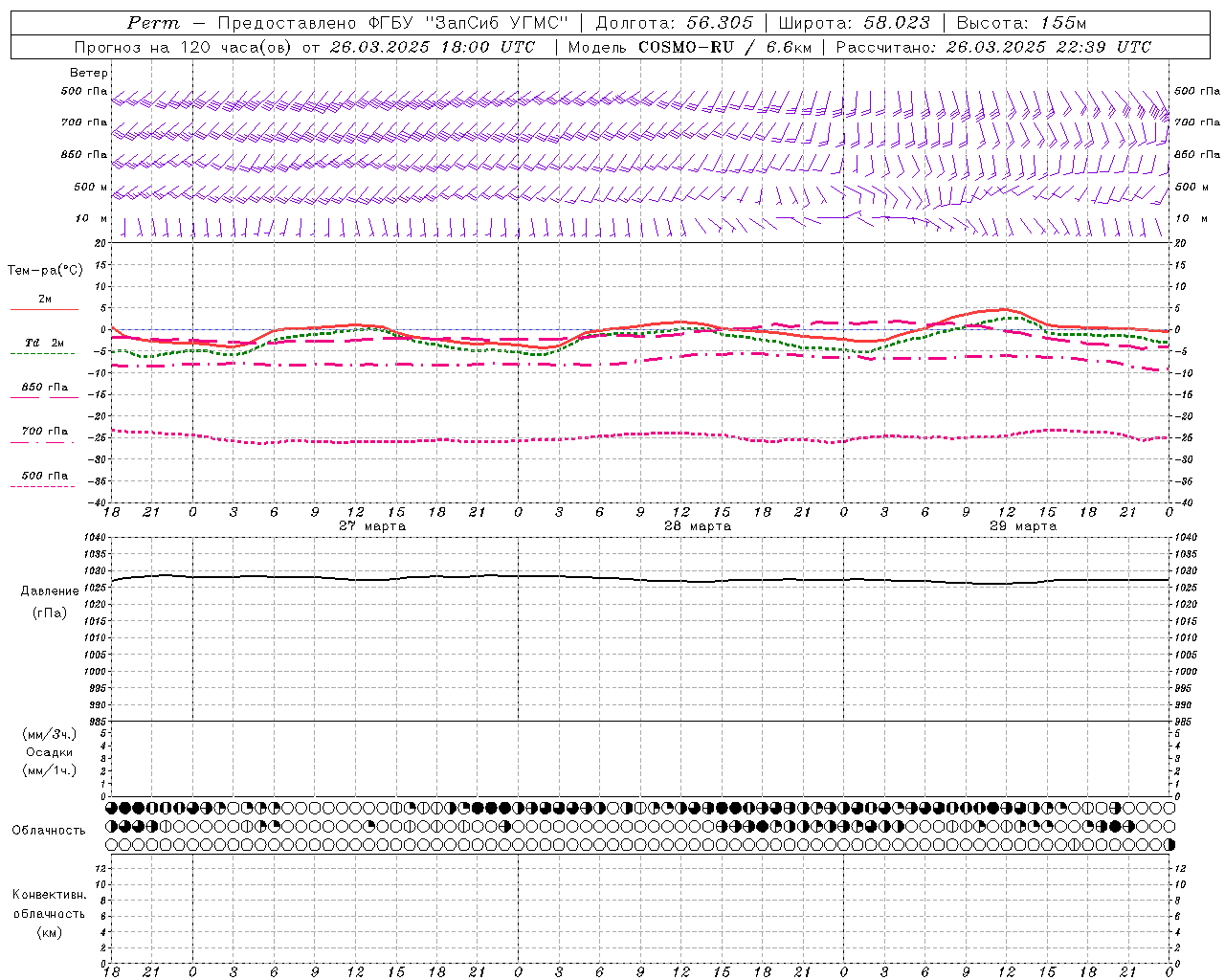Image resolution: width=1225 pixels, height=980 pixels.
Task: Click the "Td 2м" dew point legend entry
Action: click(44, 343)
